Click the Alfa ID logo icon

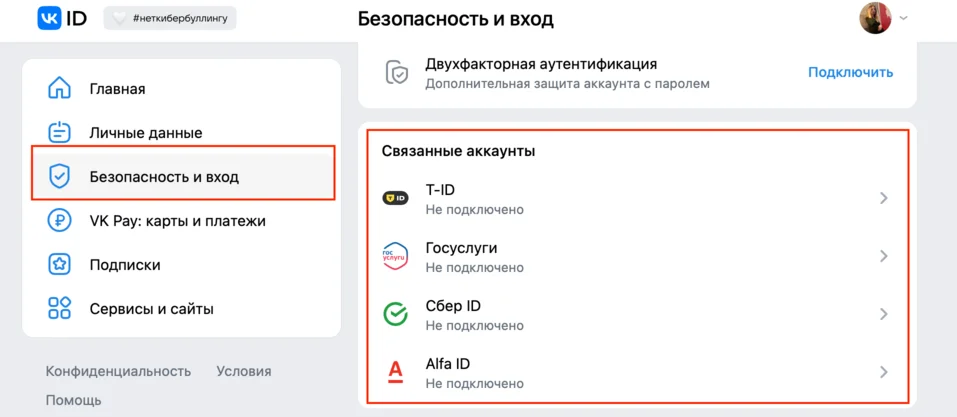point(396,372)
